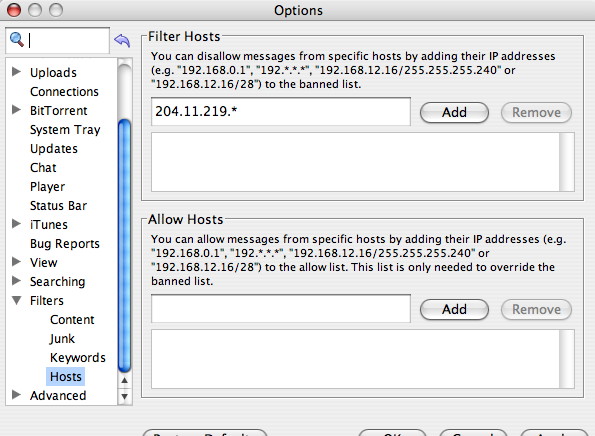The height and width of the screenshot is (436, 595).
Task: Expand the Searching options node
Action: pos(16,280)
